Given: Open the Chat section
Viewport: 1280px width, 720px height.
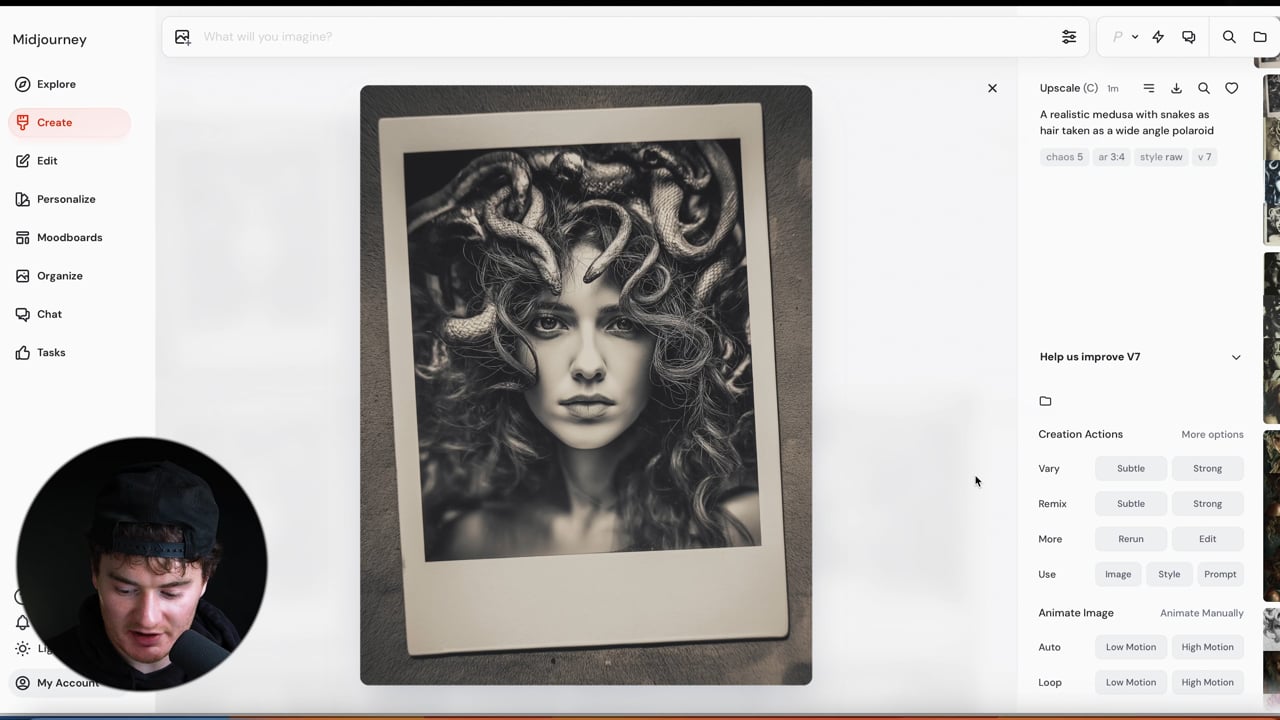Looking at the screenshot, I should coord(49,314).
